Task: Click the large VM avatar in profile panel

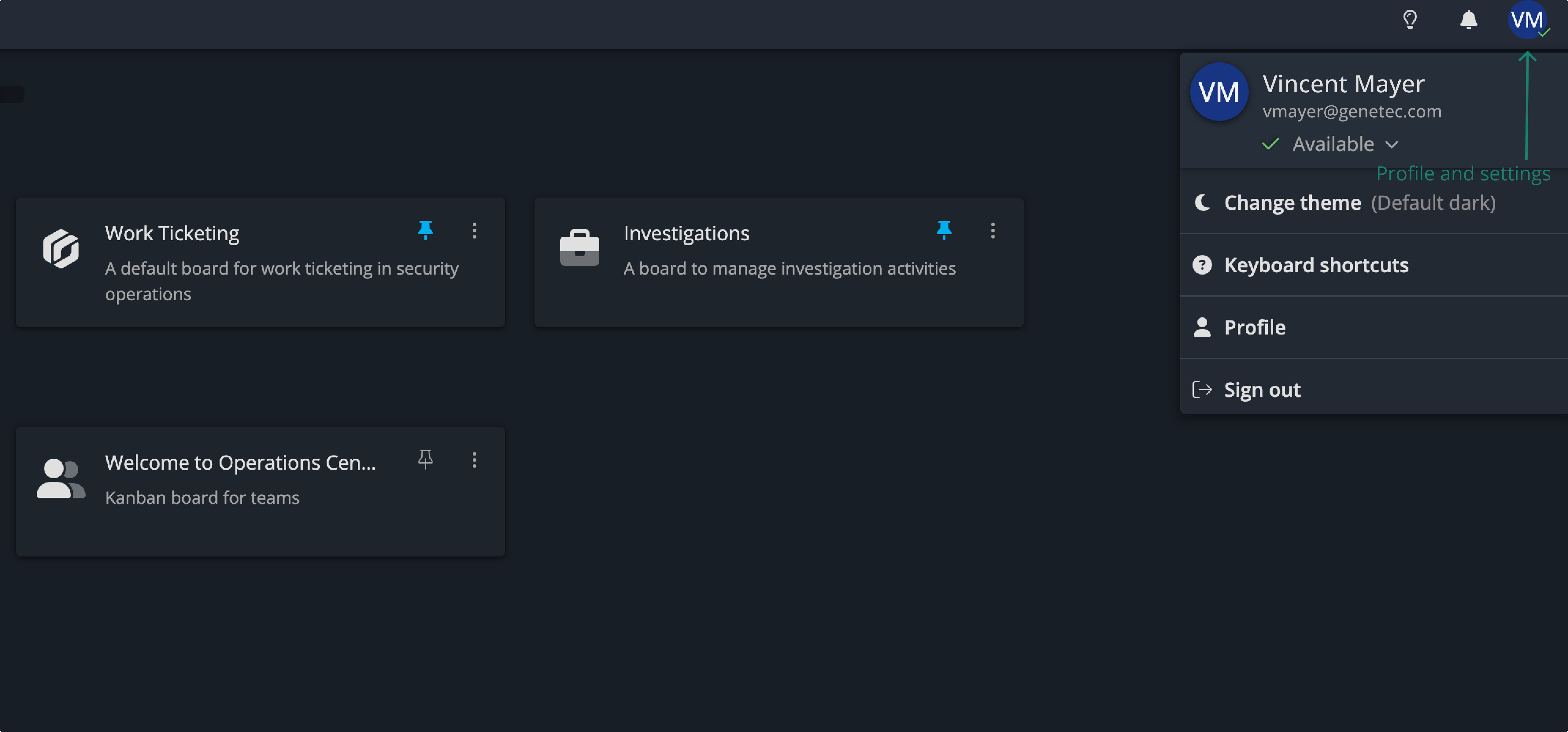Action: [x=1219, y=92]
